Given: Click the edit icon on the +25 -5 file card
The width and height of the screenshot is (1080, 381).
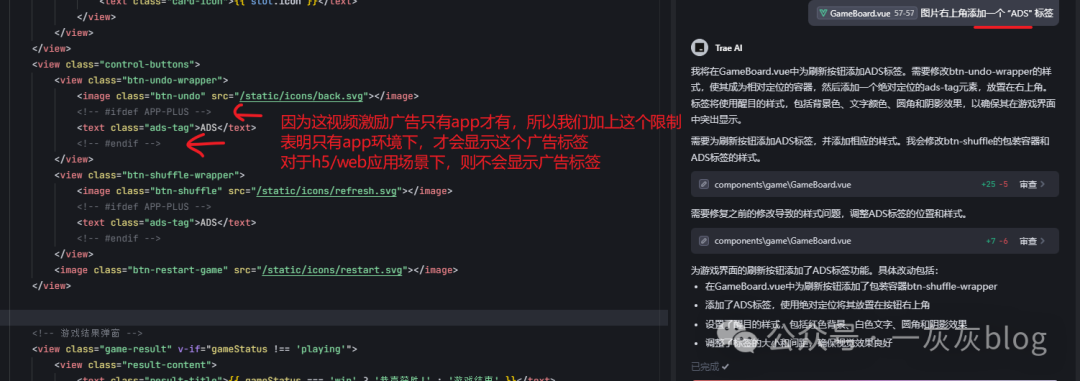Looking at the screenshot, I should click(704, 184).
